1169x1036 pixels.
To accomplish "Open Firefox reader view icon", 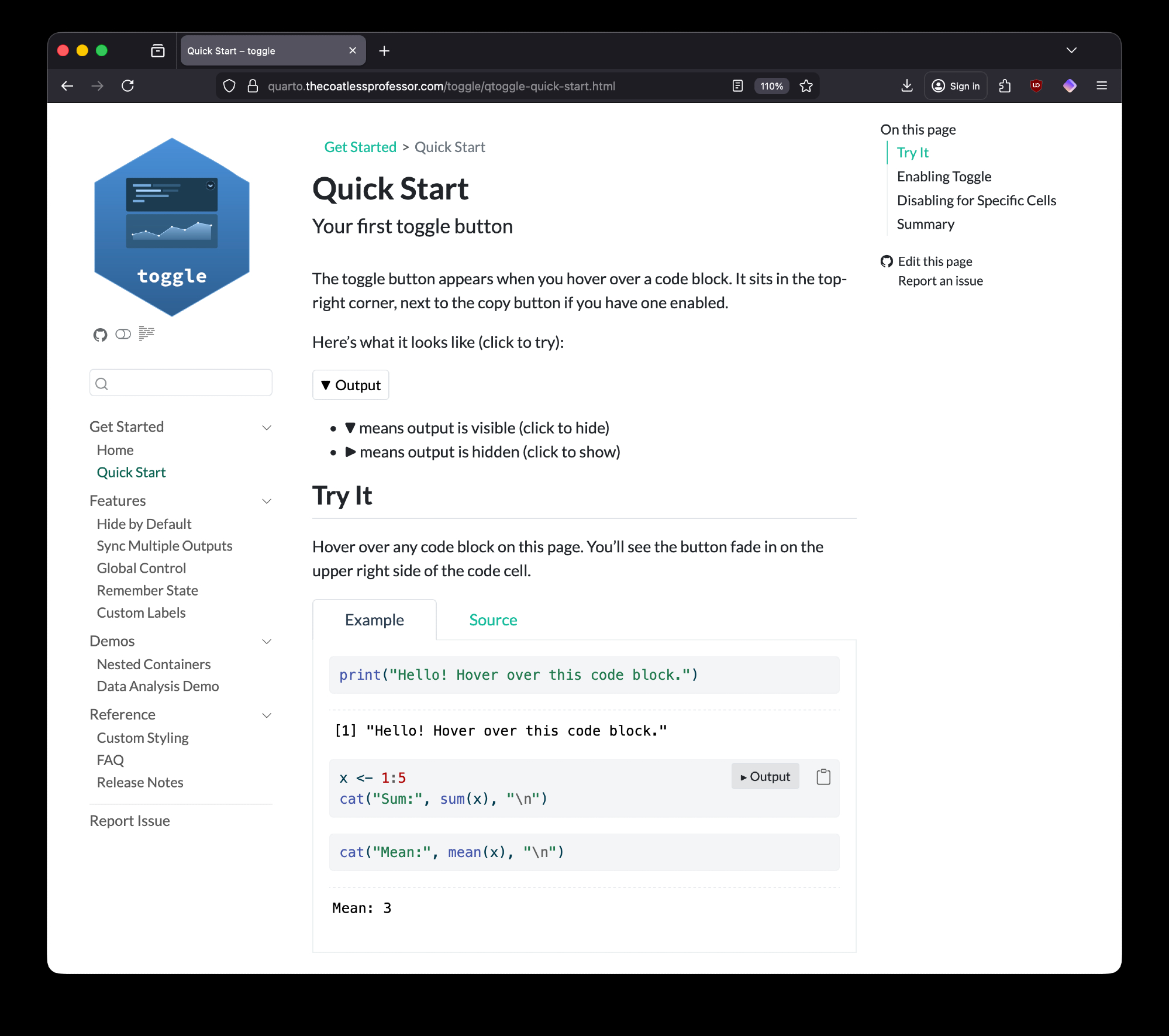I will (x=737, y=86).
